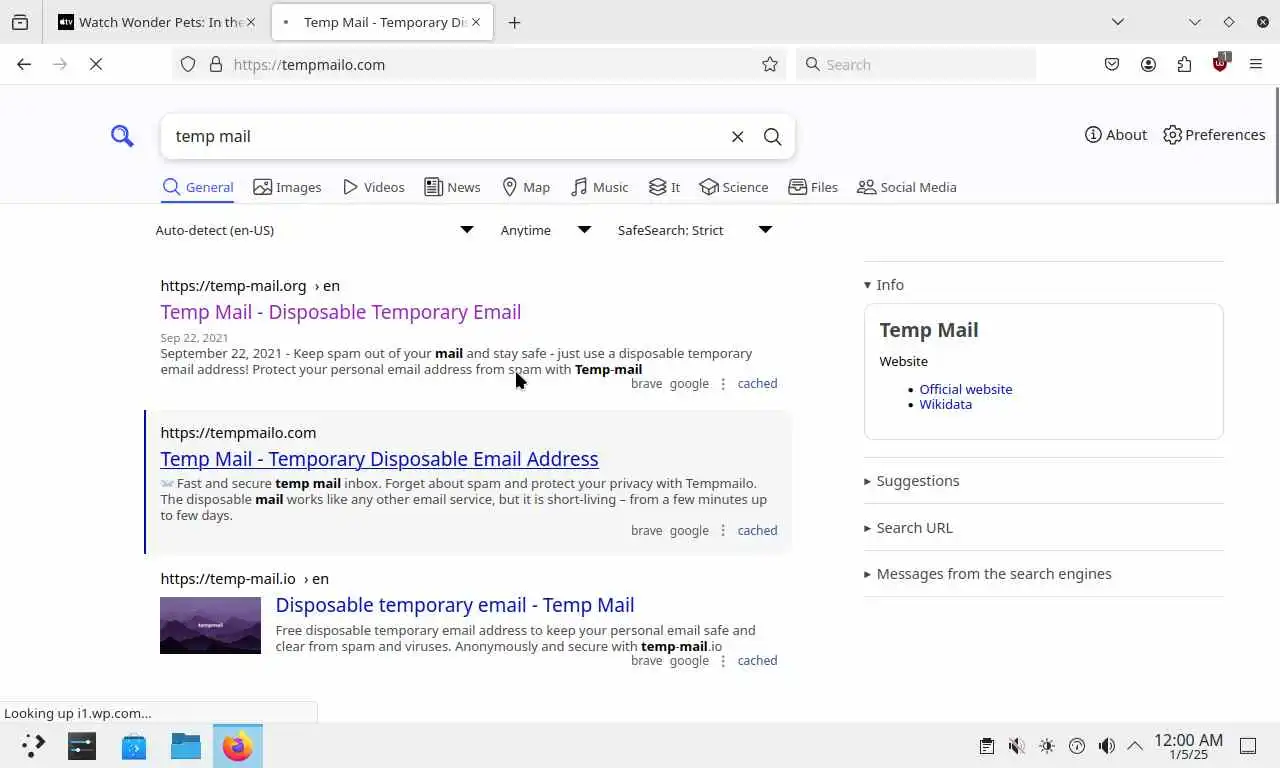
Task: Switch to News category
Action: point(452,187)
